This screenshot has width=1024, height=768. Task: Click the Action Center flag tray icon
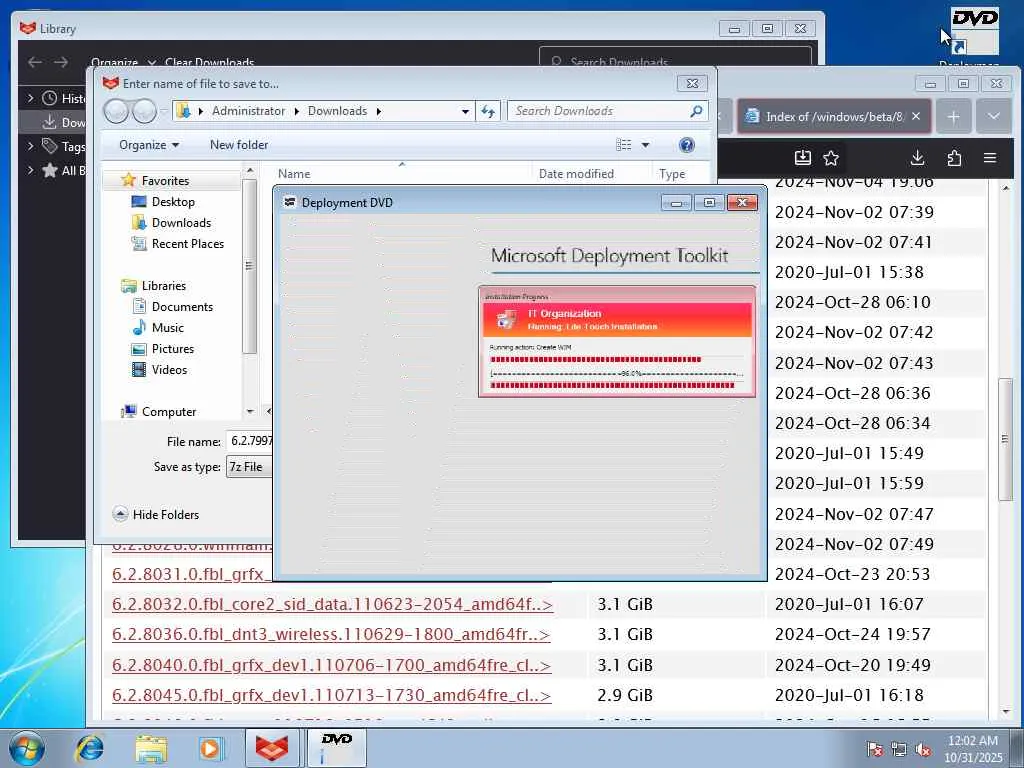point(874,749)
